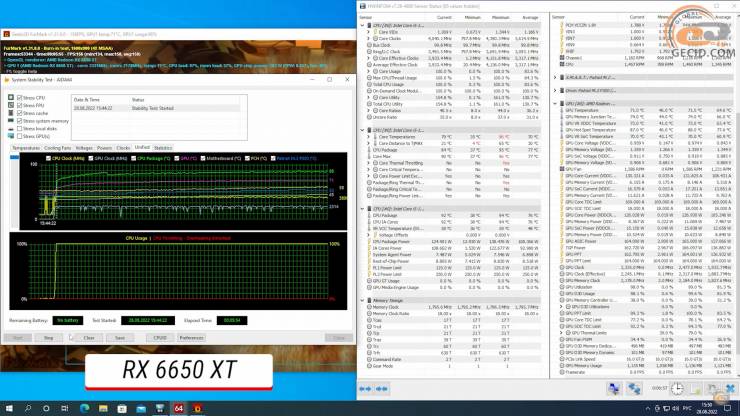Expand the S.M.A.R.T. Patriot sensor group
The image size is (740, 416).
(555, 77)
